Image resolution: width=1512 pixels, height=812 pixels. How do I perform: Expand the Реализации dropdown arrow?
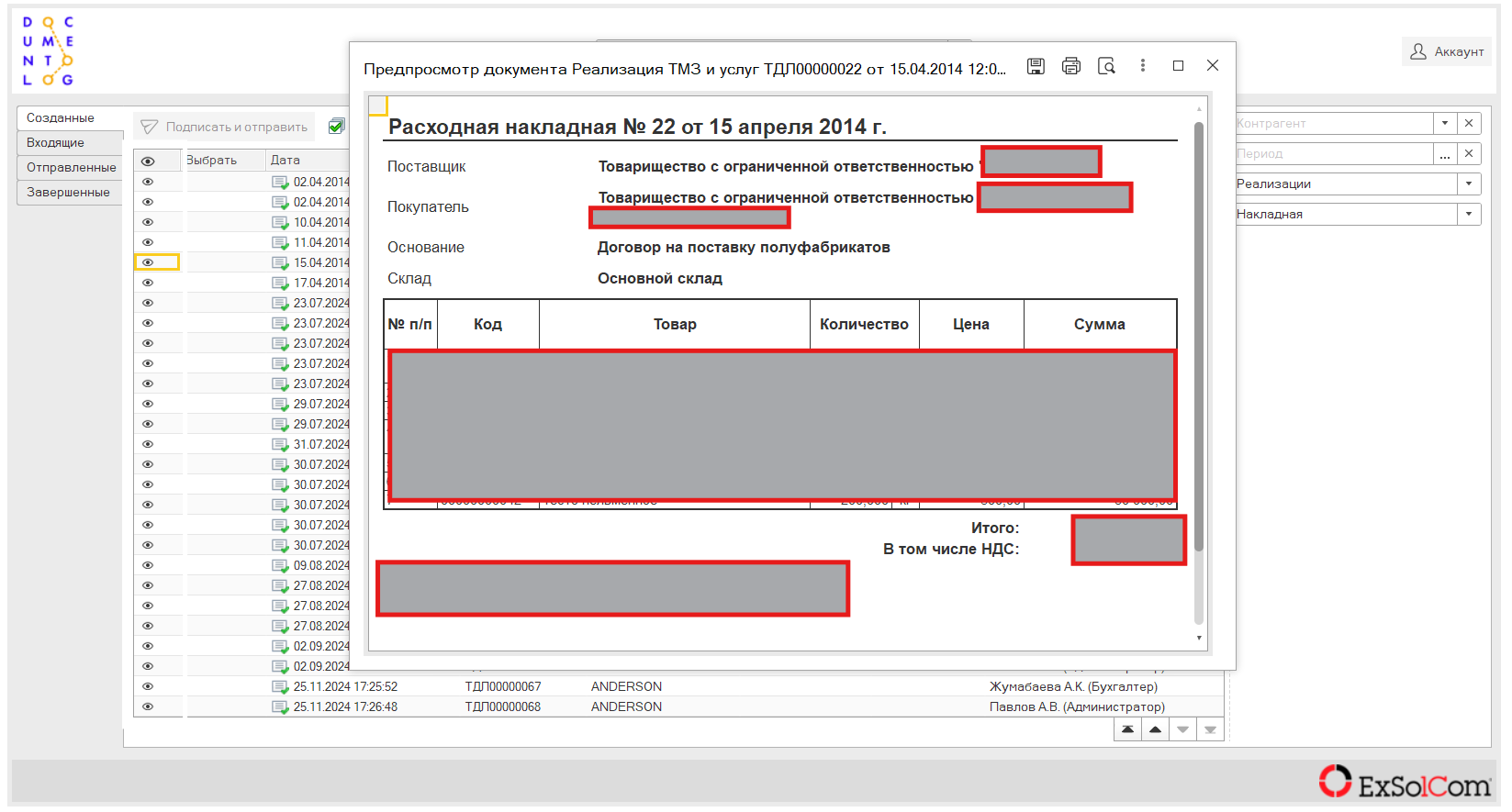coord(1469,184)
